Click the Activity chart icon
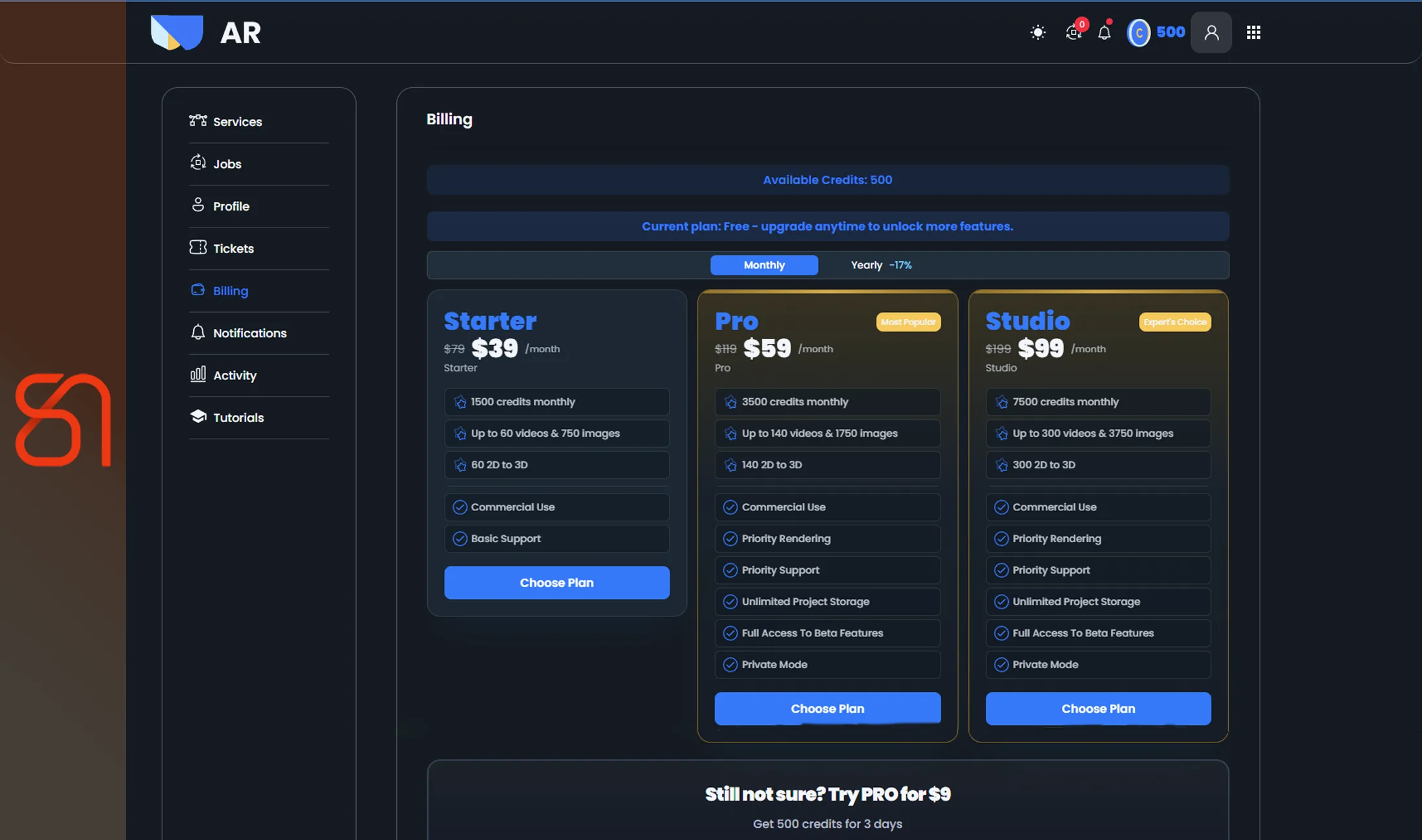 click(x=198, y=374)
